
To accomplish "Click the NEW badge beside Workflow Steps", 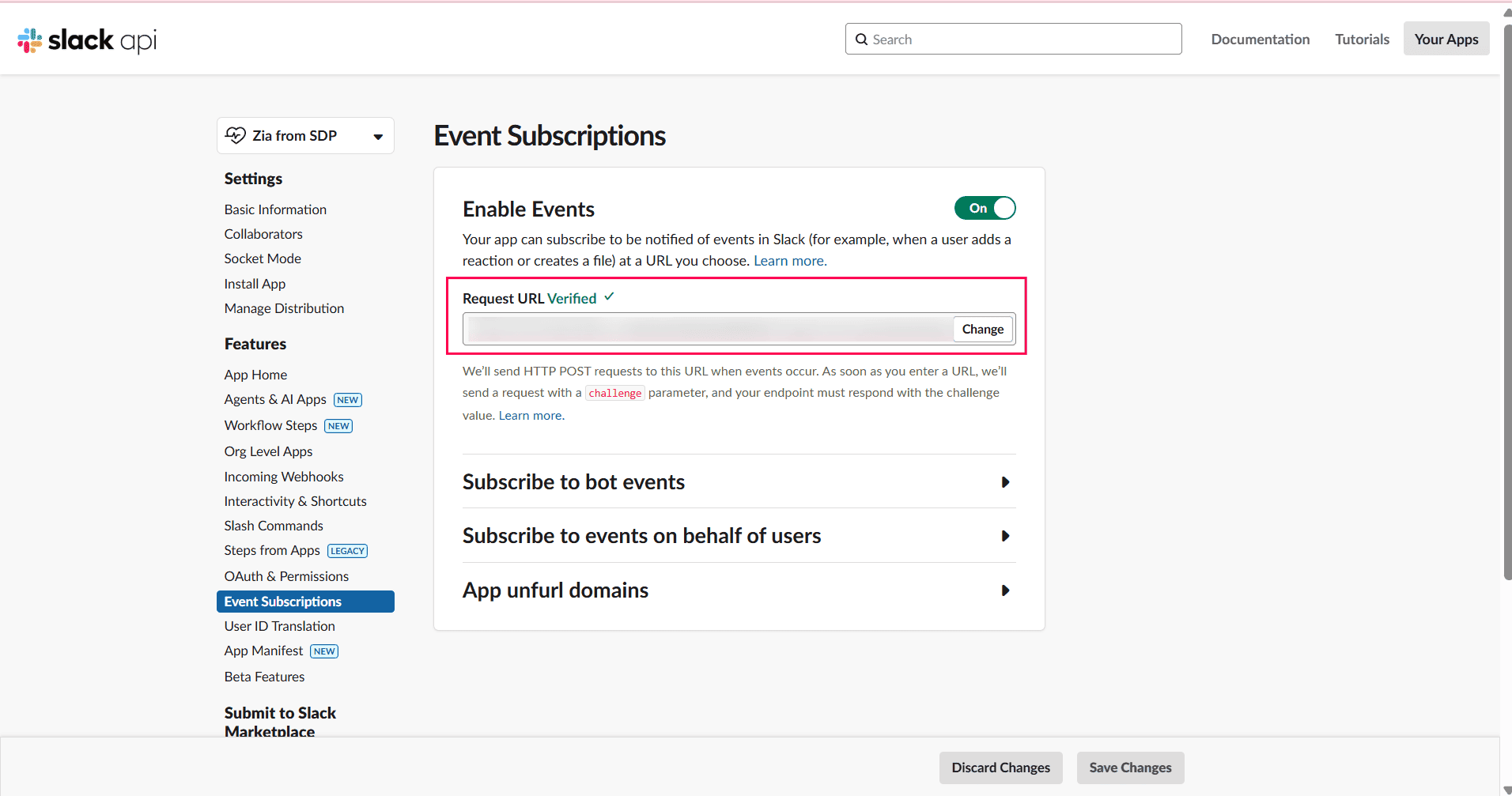I will pos(338,426).
